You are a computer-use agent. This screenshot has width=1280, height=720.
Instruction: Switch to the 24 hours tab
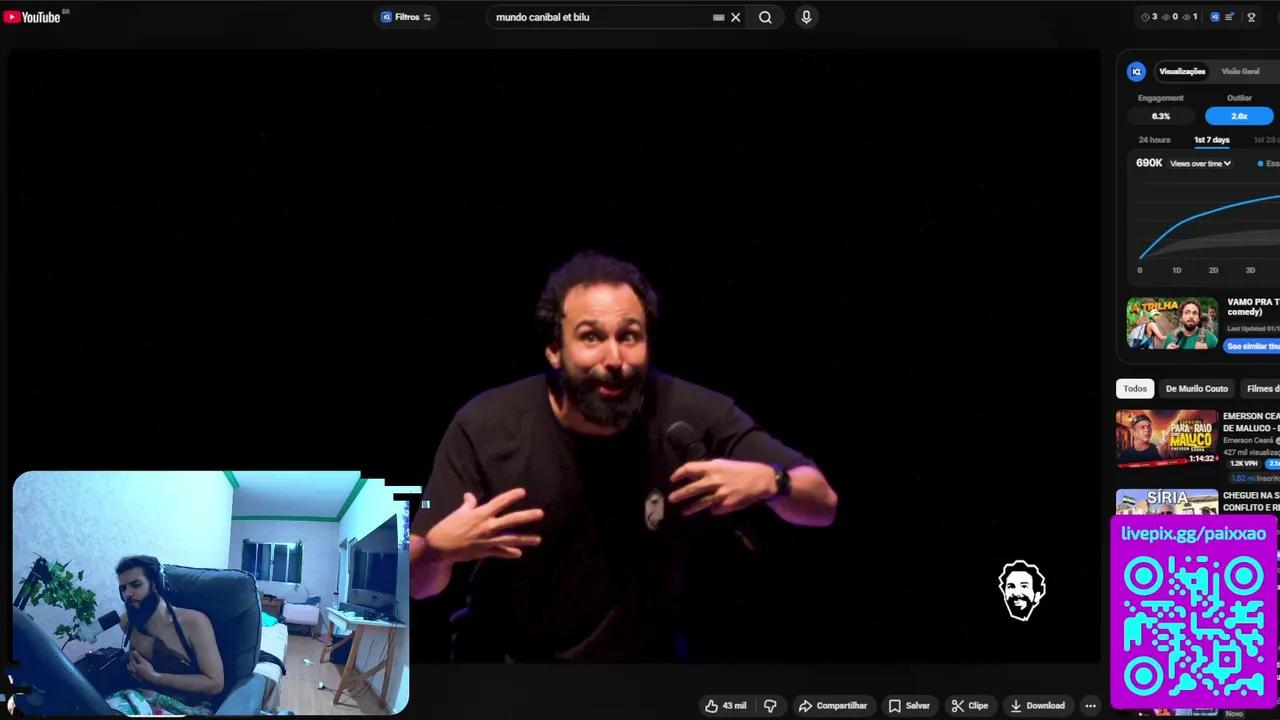pyautogui.click(x=1154, y=140)
